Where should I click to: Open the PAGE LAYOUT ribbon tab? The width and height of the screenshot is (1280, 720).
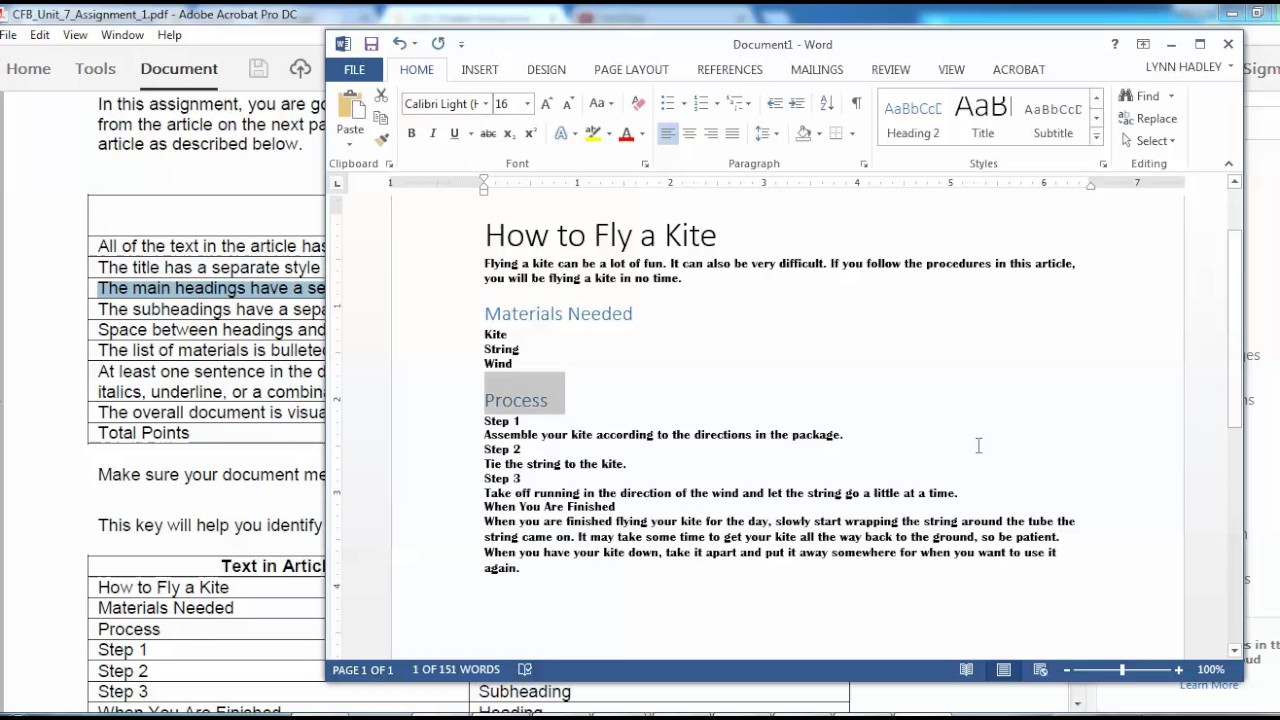click(631, 69)
